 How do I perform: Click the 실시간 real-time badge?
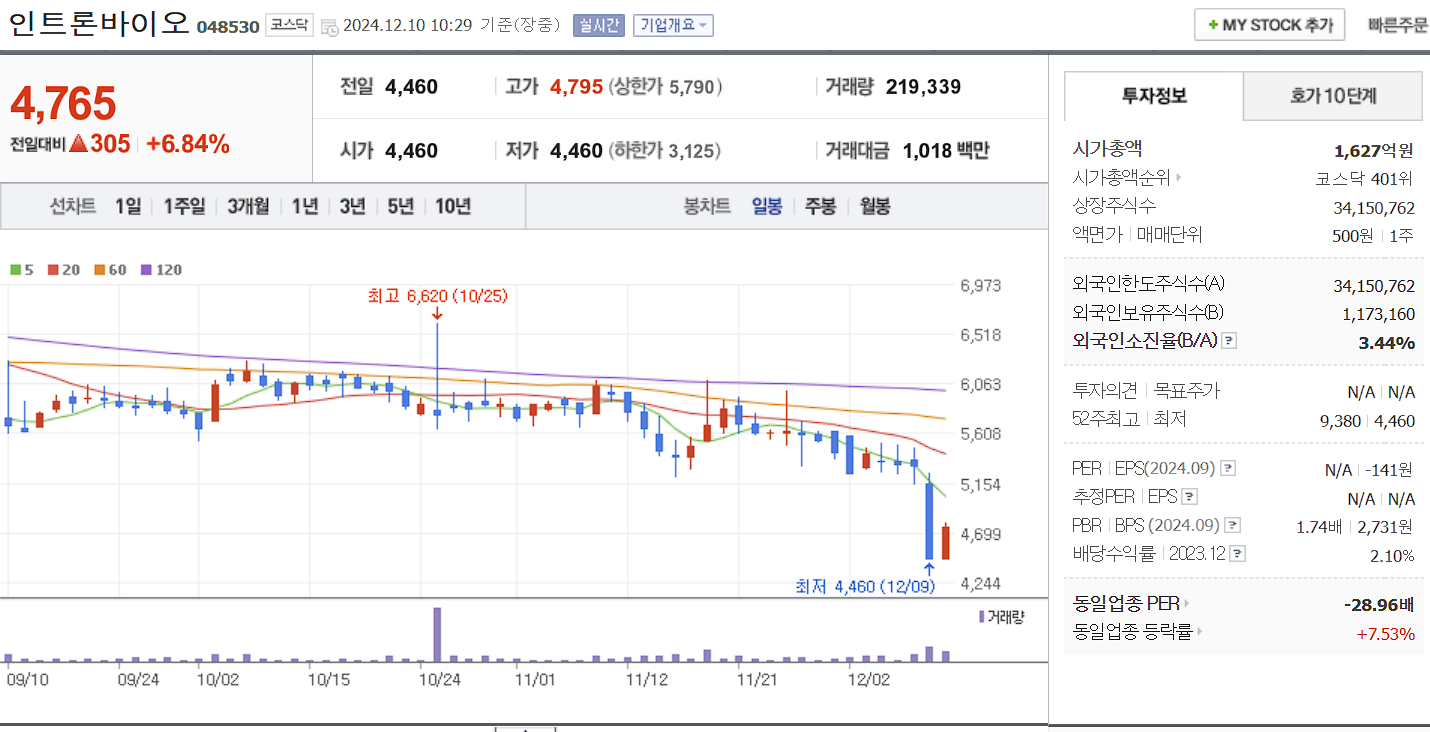[598, 25]
